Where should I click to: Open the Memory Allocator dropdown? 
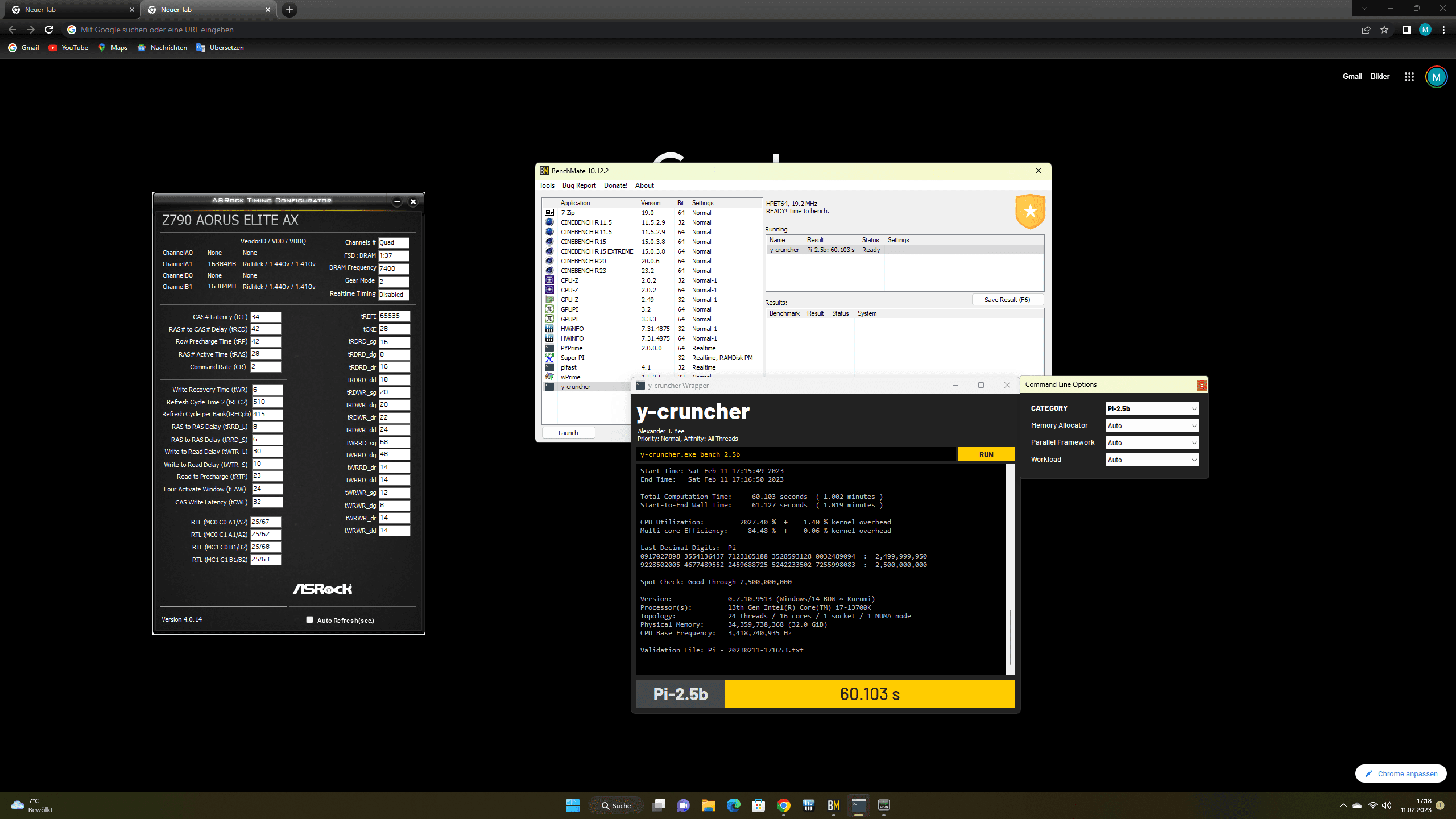pos(1152,425)
